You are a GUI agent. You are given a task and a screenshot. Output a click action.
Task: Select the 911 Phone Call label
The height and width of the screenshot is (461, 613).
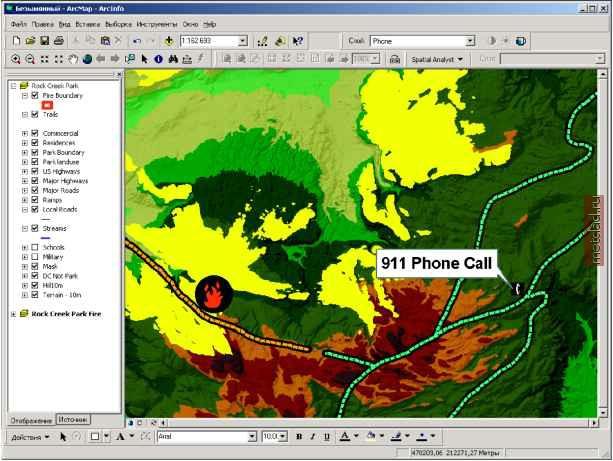tap(441, 264)
